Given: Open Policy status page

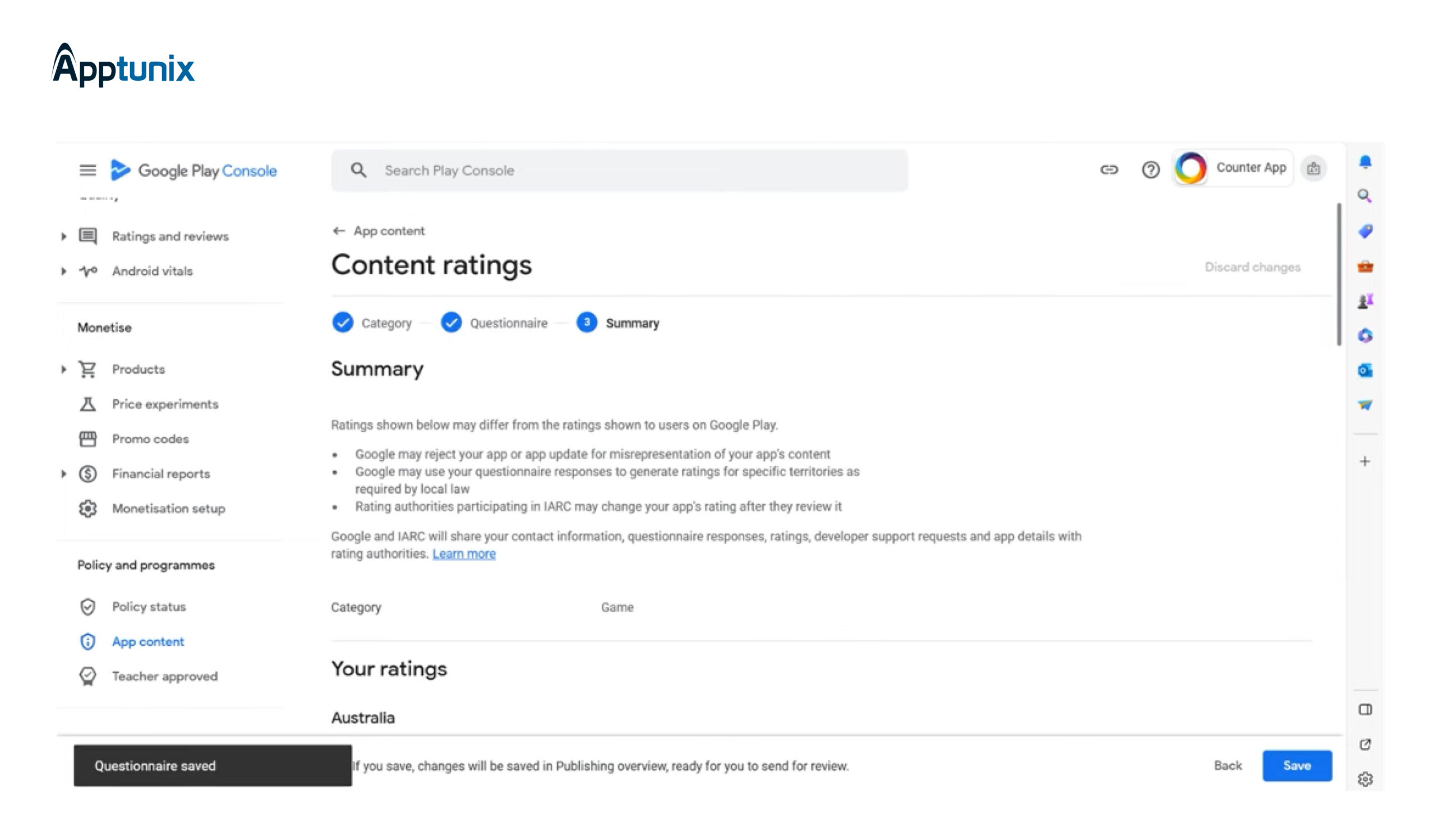Looking at the screenshot, I should (148, 607).
